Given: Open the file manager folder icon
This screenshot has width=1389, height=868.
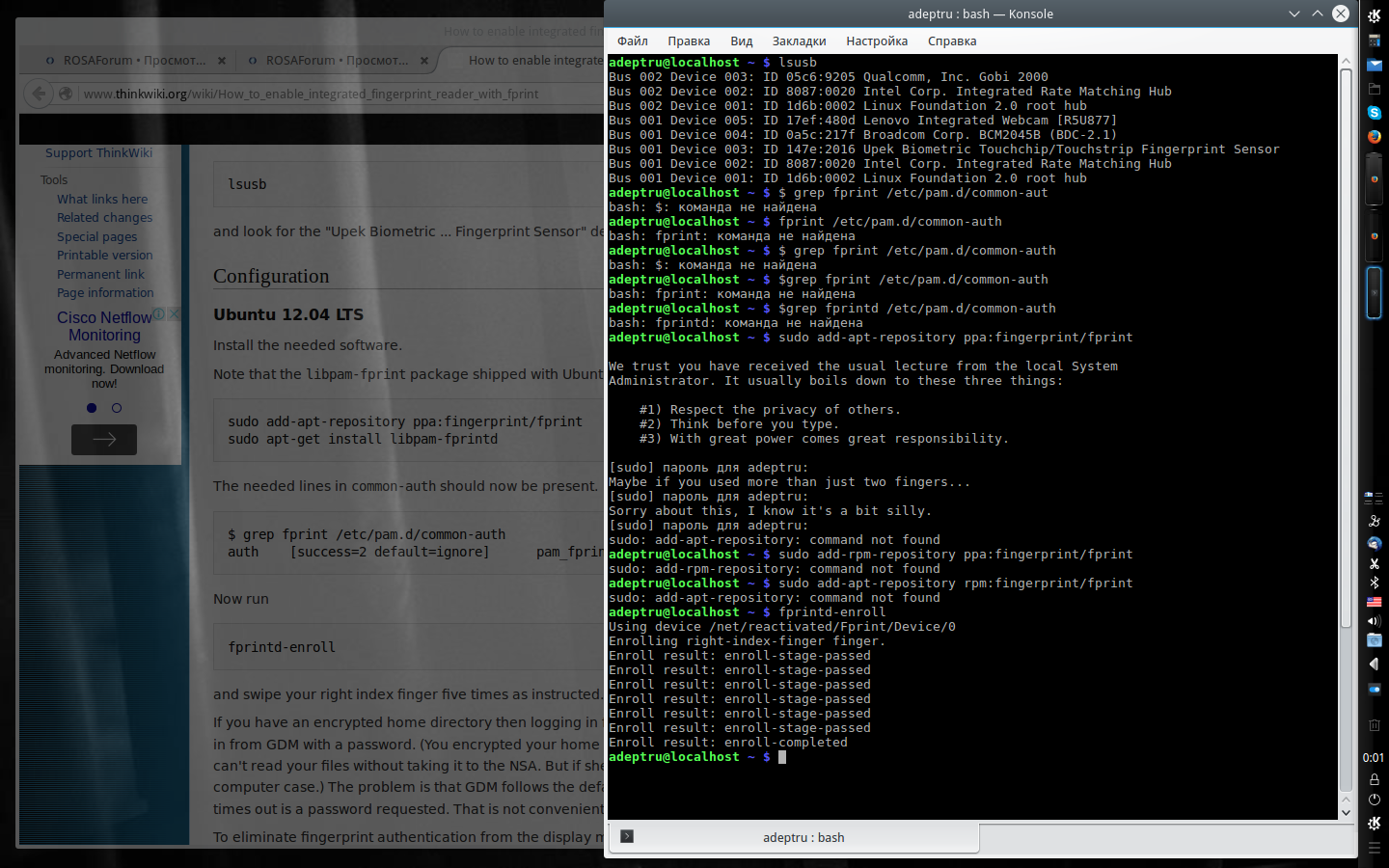Looking at the screenshot, I should (1374, 89).
